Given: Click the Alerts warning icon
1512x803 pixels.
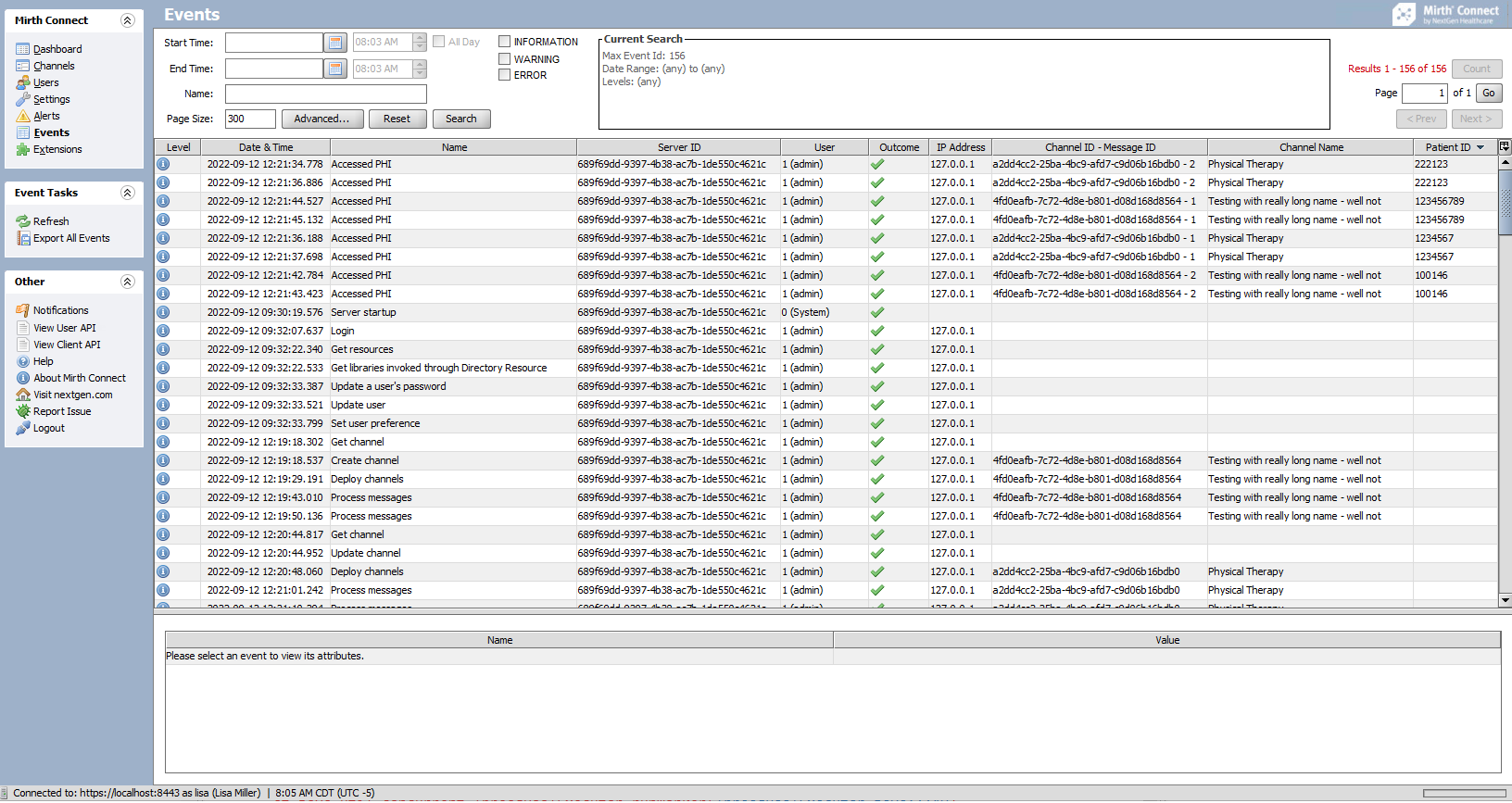Looking at the screenshot, I should tap(23, 116).
